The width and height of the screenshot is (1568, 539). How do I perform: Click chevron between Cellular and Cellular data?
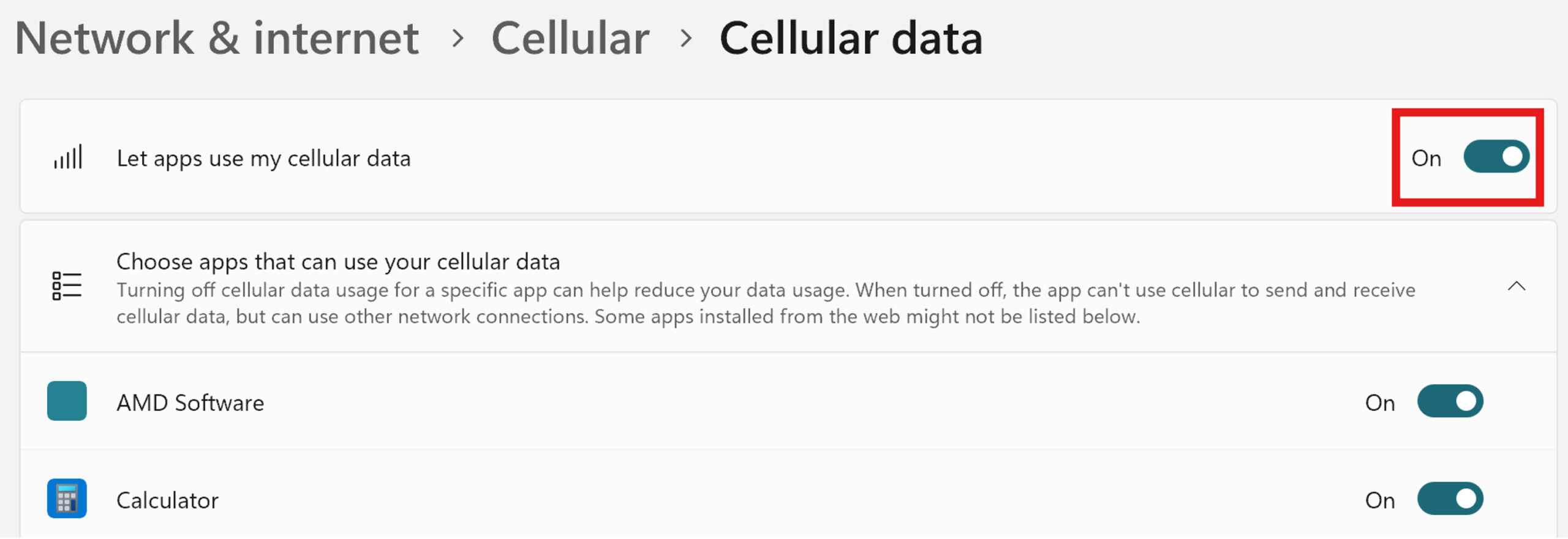686,39
